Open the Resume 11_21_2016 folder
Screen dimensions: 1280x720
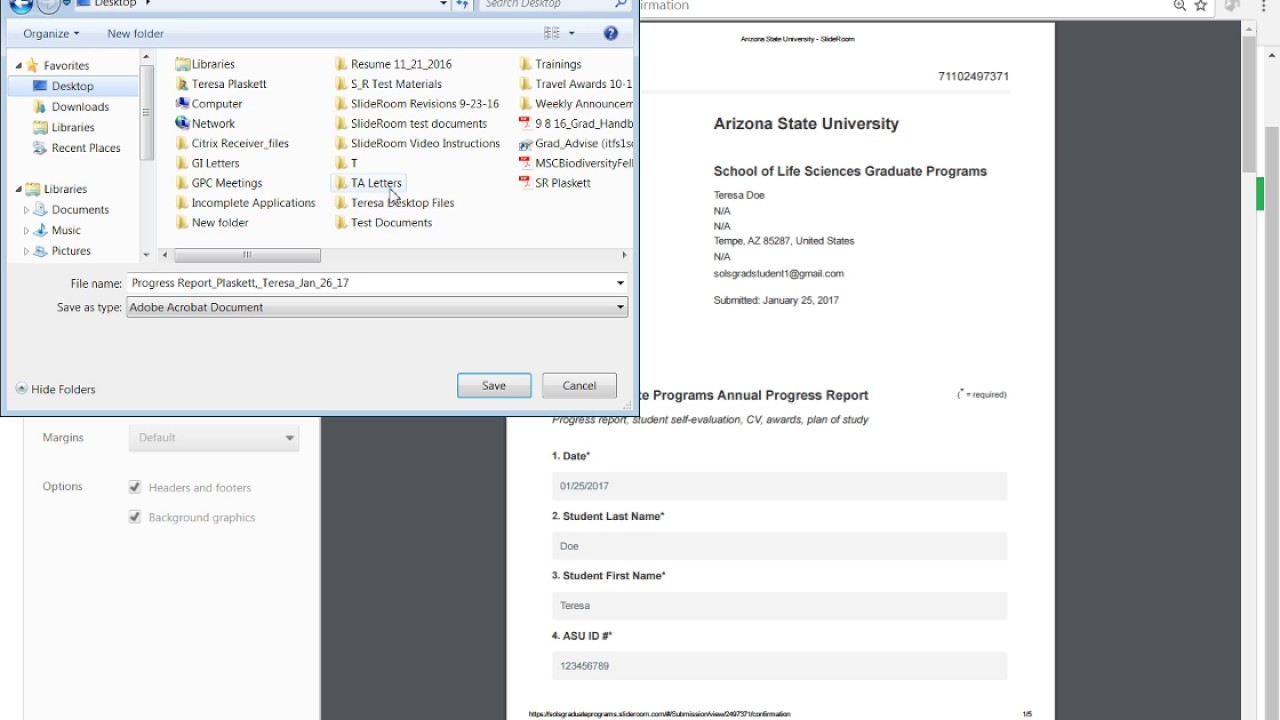tap(393, 64)
